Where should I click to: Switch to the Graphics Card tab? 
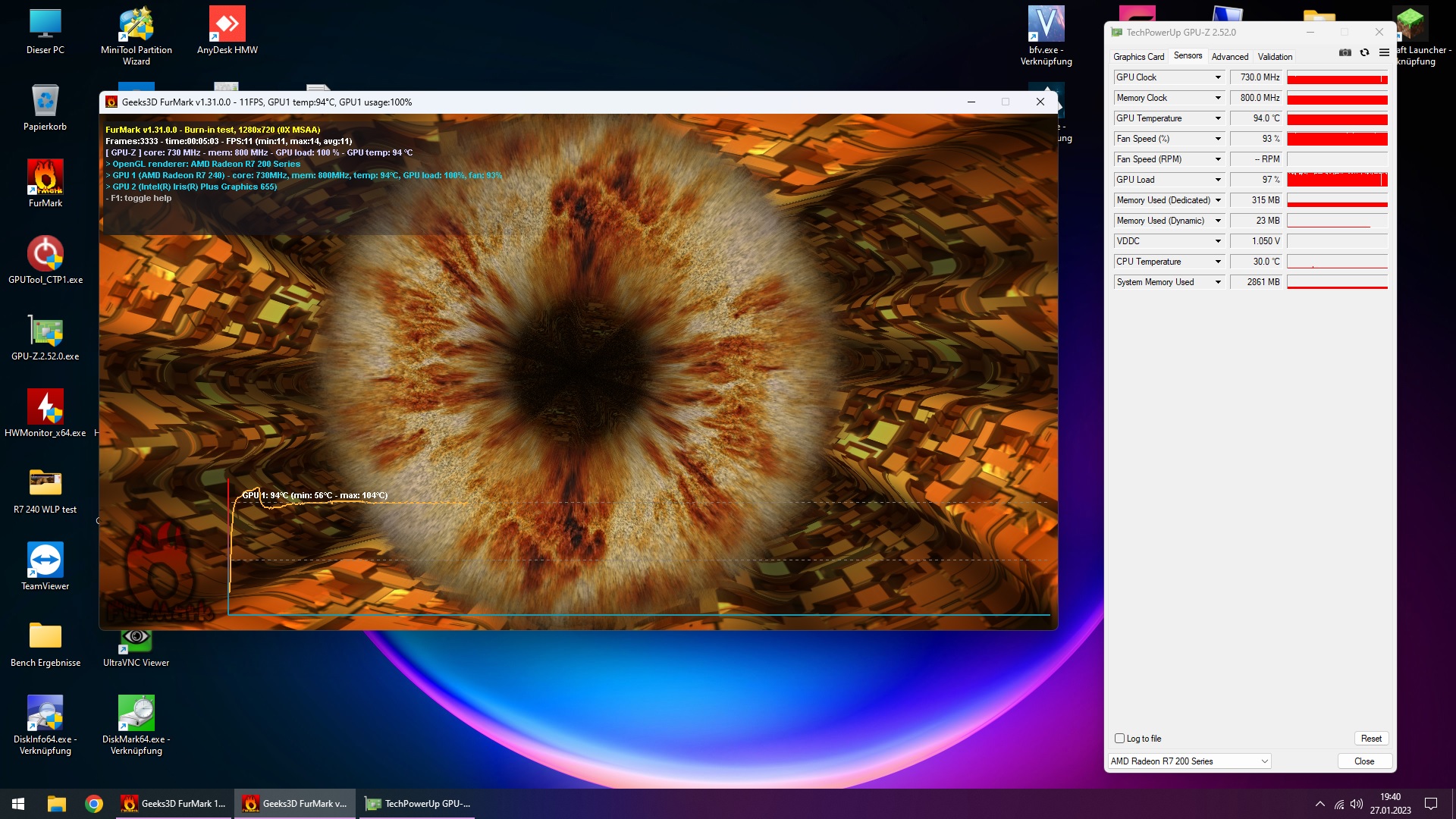click(1138, 57)
